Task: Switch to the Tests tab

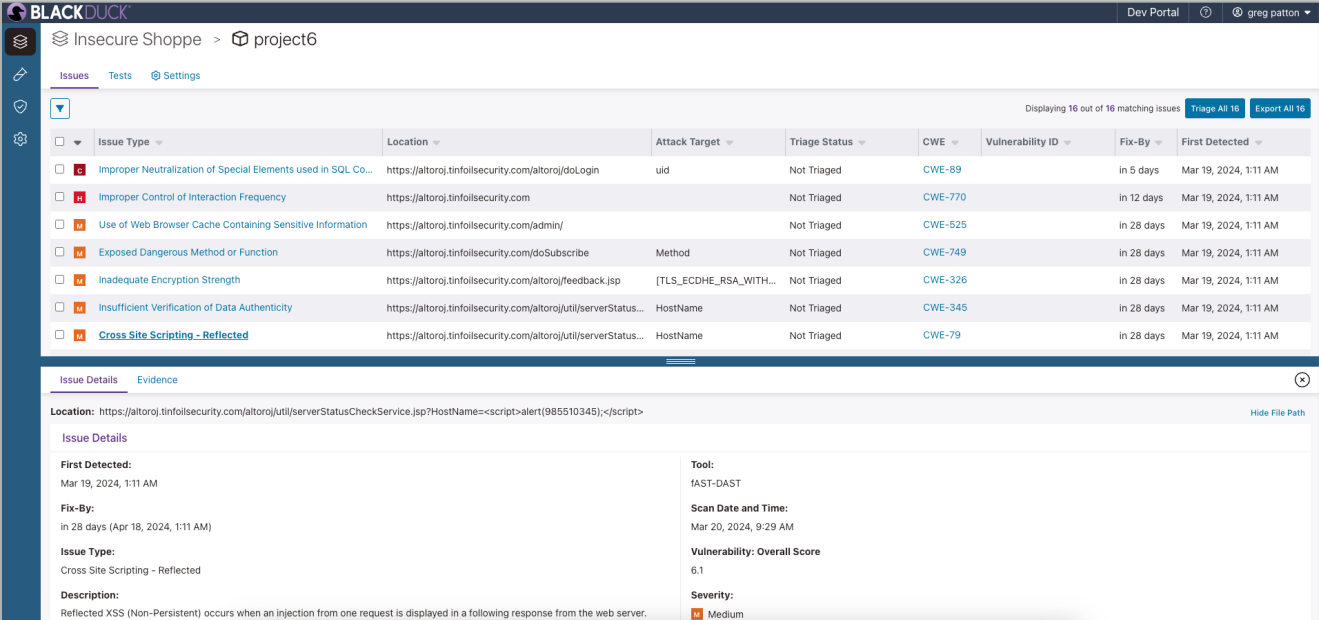Action: pyautogui.click(x=120, y=76)
